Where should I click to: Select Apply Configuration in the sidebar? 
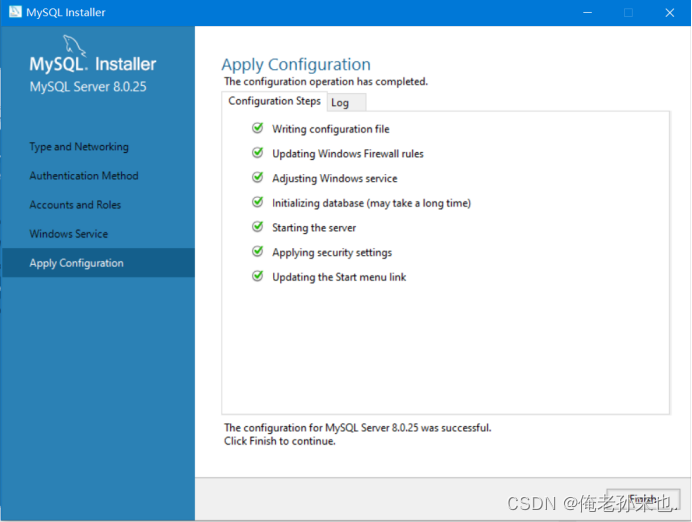[x=98, y=263]
